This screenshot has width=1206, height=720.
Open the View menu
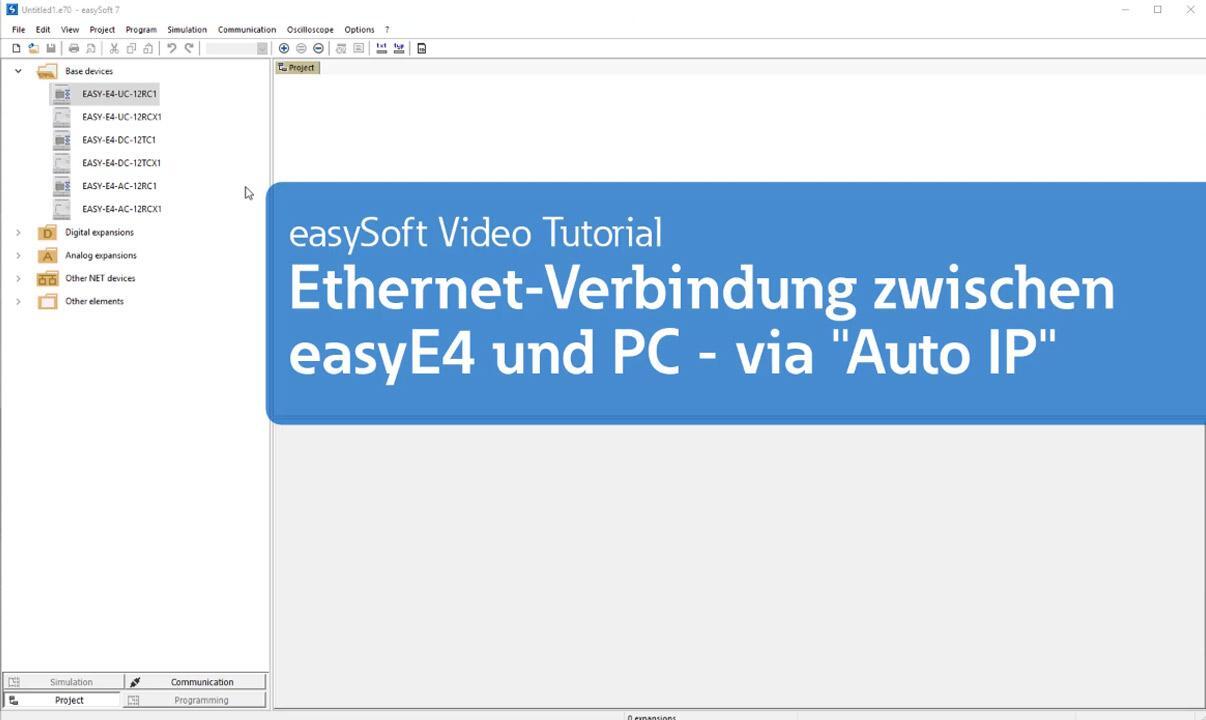pyautogui.click(x=70, y=30)
